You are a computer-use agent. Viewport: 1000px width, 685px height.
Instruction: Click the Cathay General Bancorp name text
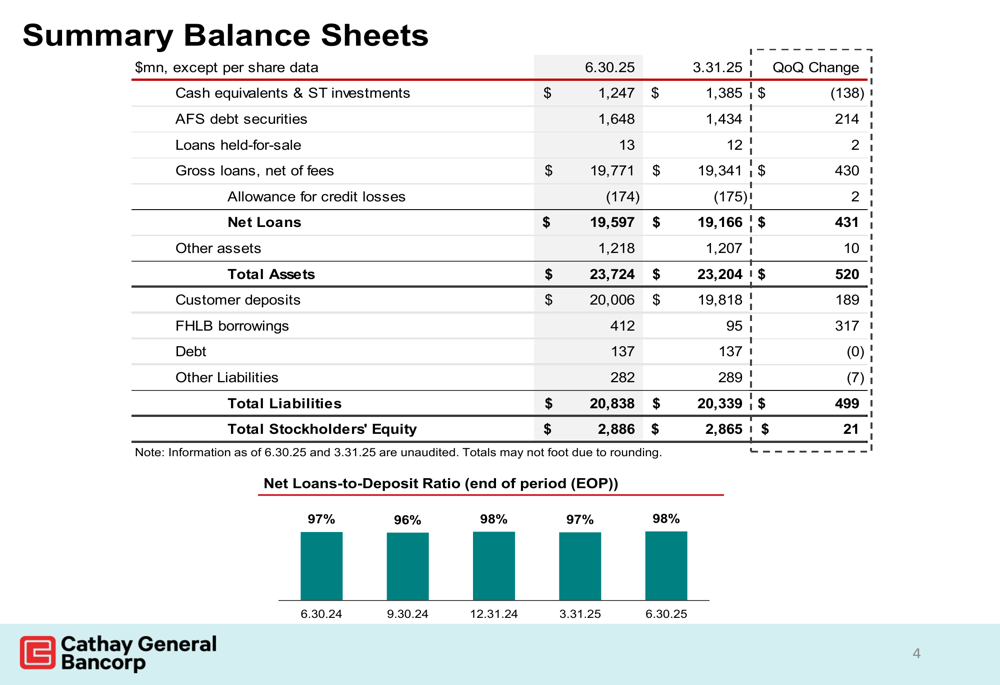tap(138, 653)
